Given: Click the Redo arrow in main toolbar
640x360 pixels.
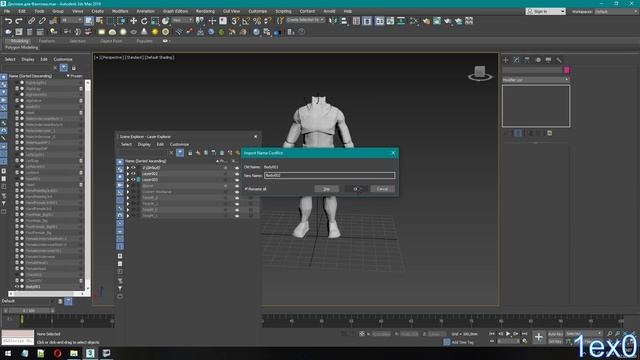Looking at the screenshot, I should [19, 21].
